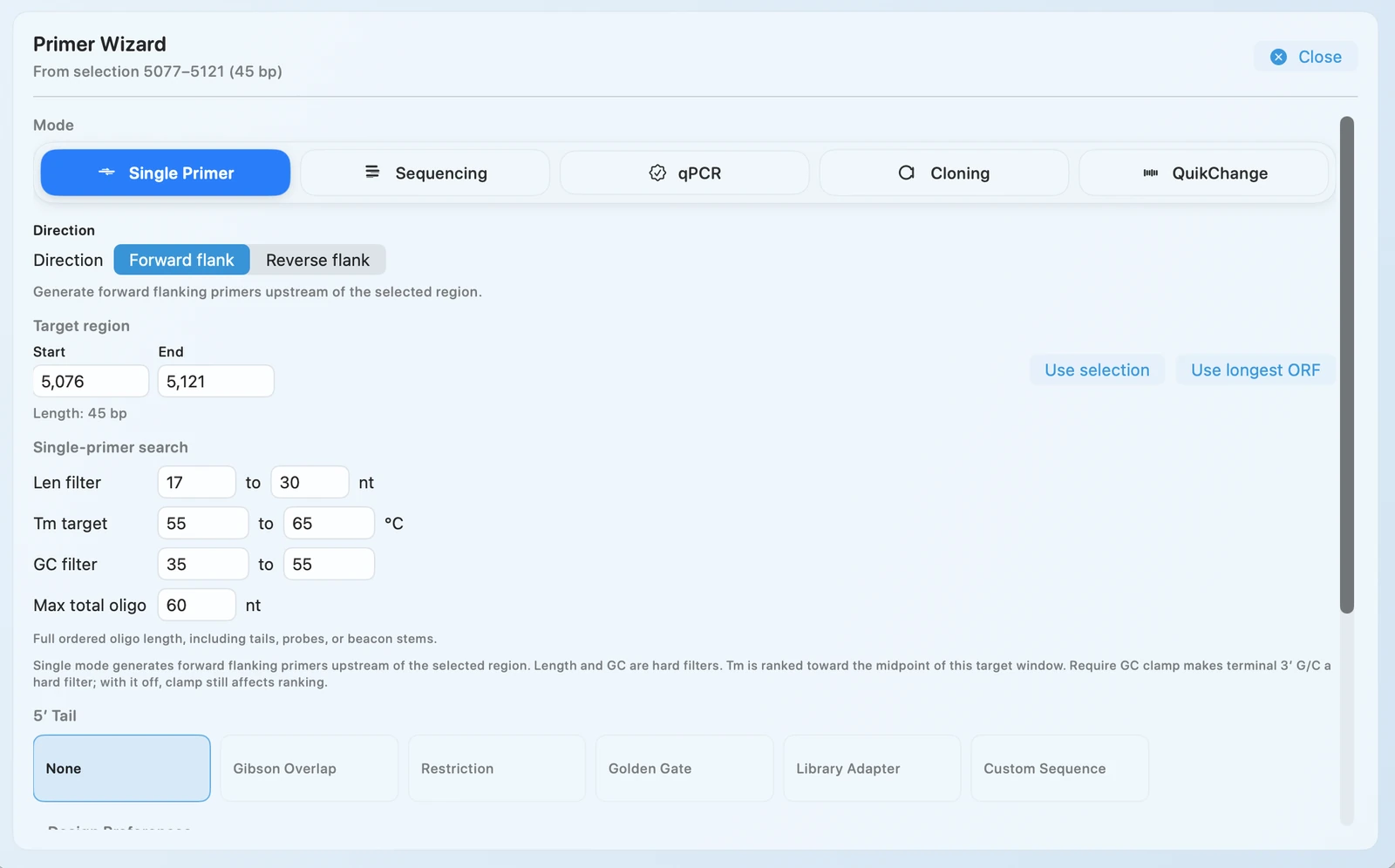
Task: Choose Custom Sequence 5′ tail option
Action: point(1059,768)
